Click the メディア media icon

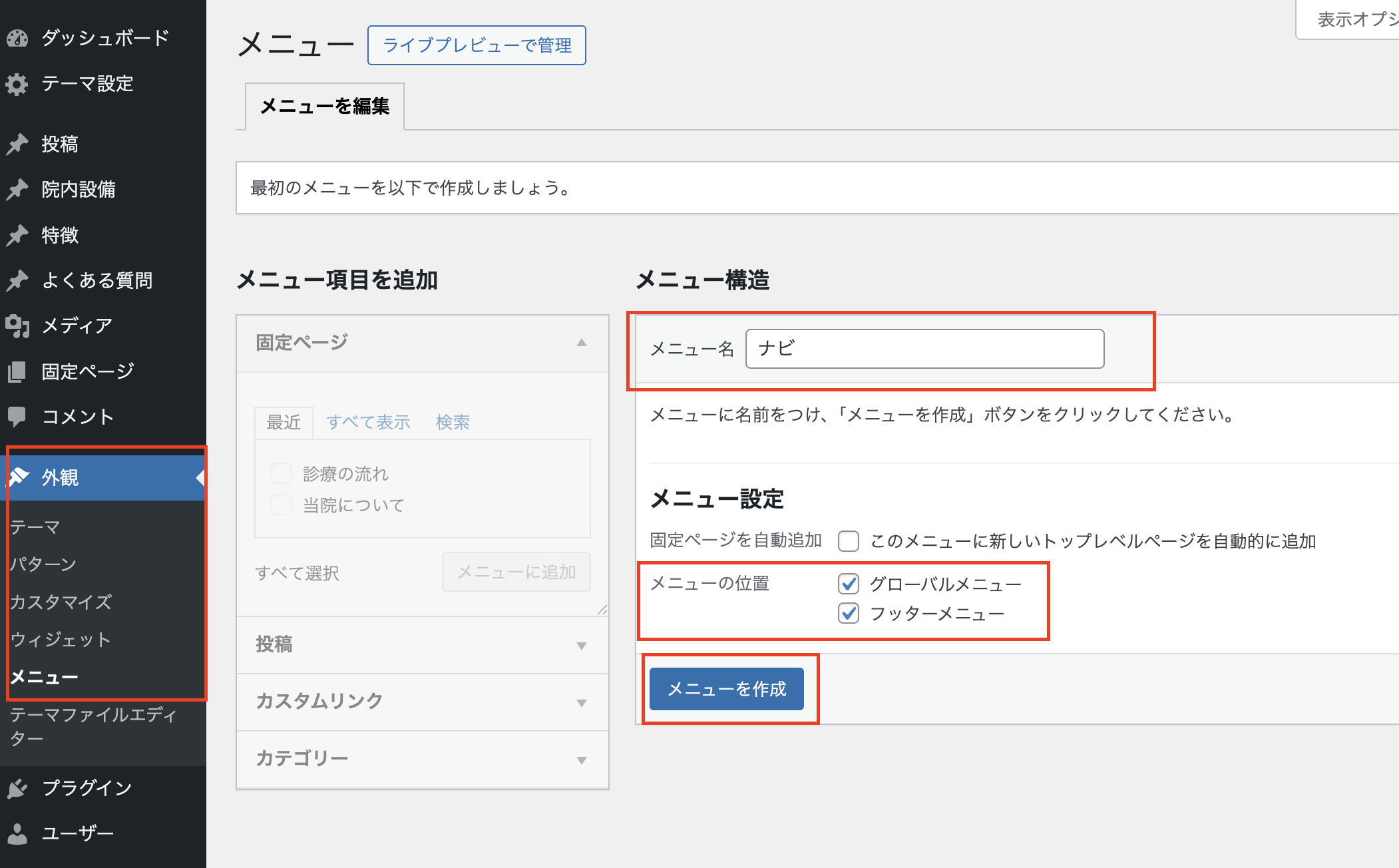pos(17,325)
